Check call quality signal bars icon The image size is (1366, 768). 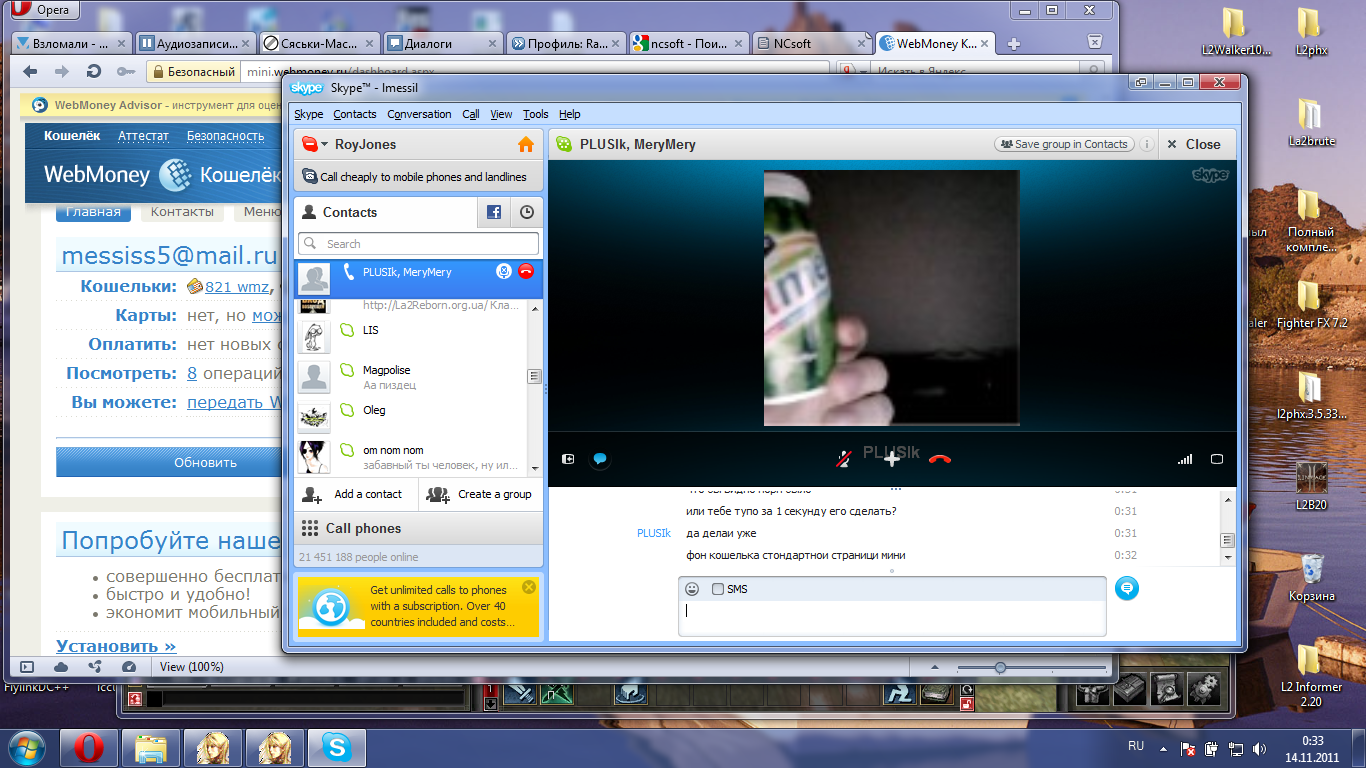(1185, 459)
